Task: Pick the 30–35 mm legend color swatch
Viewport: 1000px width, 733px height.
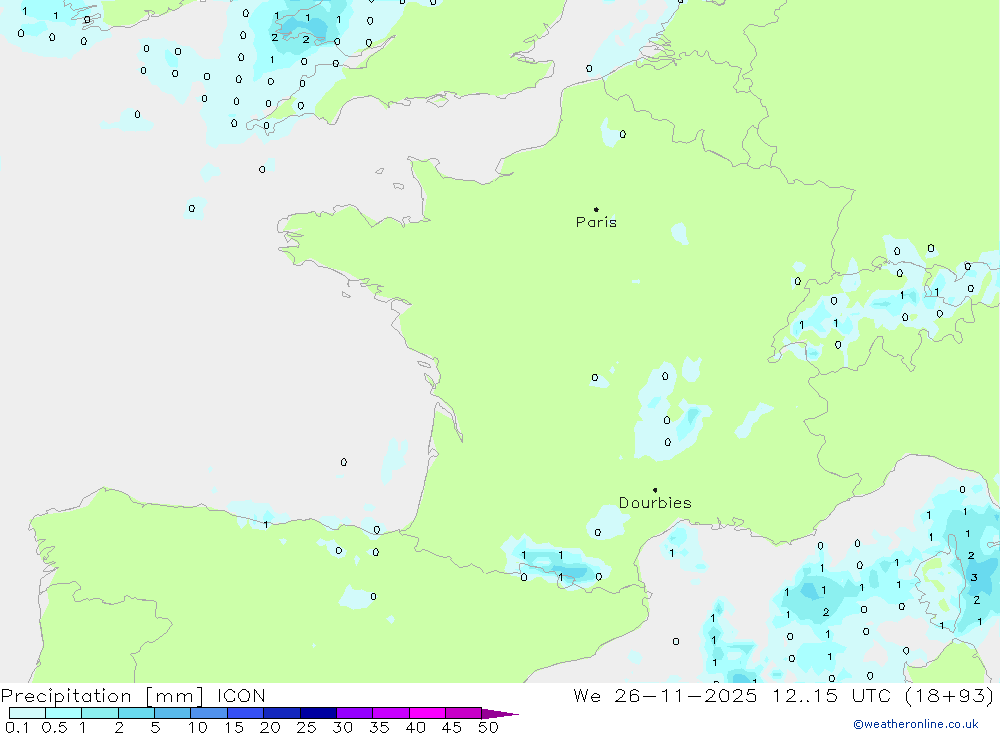Action: pyautogui.click(x=355, y=713)
